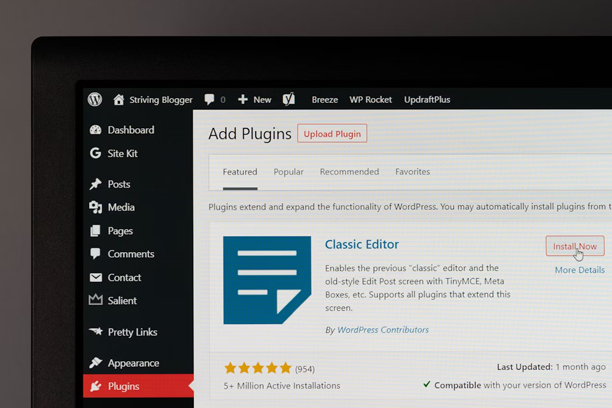
Task: Click the Posts pushpin icon
Action: [95, 184]
